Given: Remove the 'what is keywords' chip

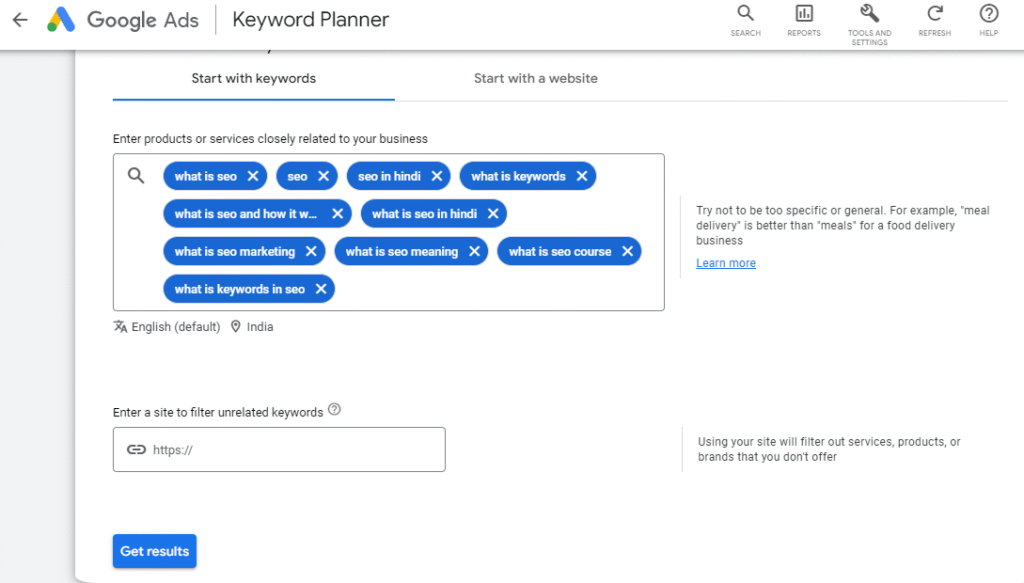Looking at the screenshot, I should pyautogui.click(x=582, y=176).
